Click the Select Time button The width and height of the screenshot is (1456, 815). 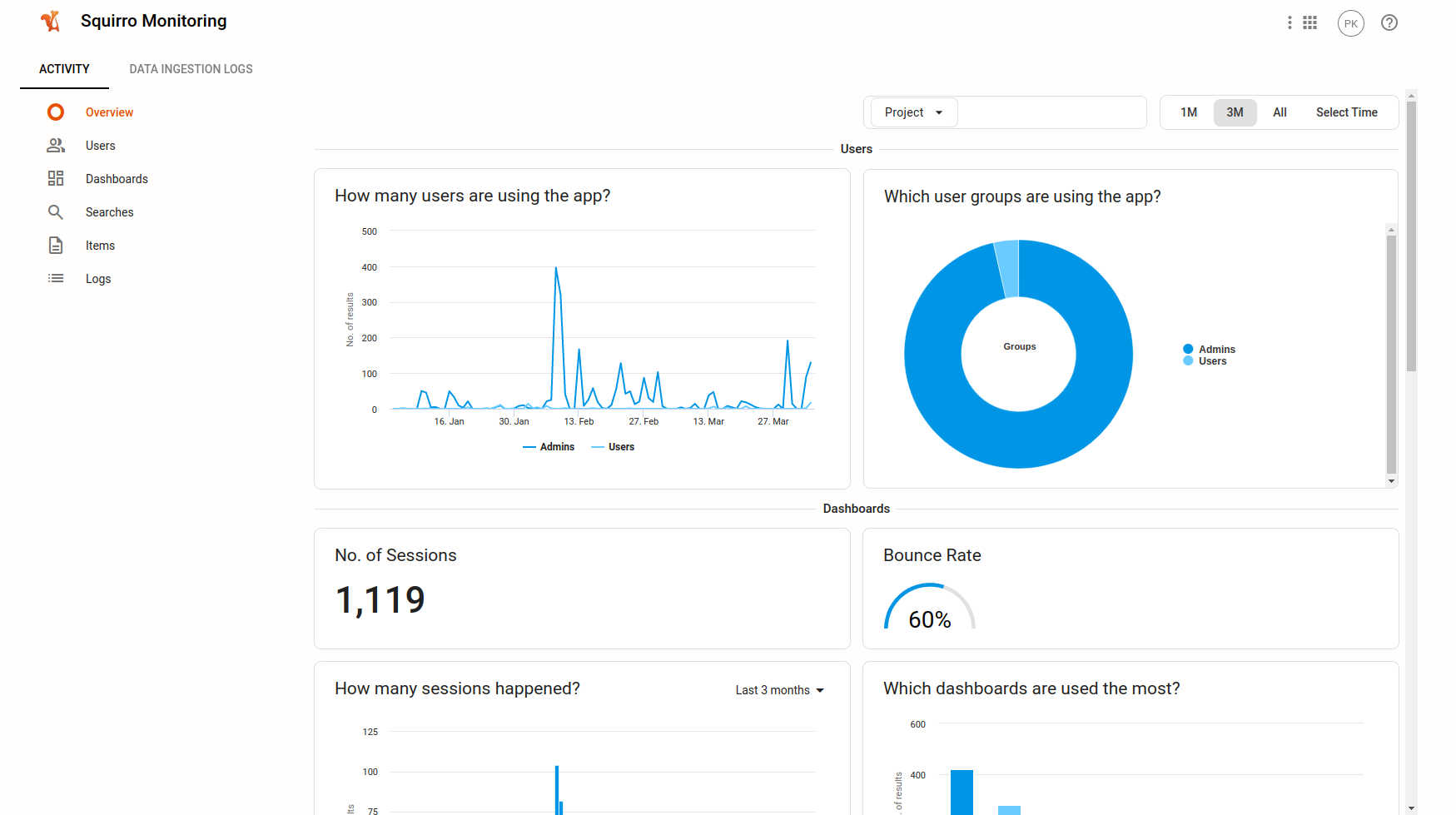coord(1346,112)
